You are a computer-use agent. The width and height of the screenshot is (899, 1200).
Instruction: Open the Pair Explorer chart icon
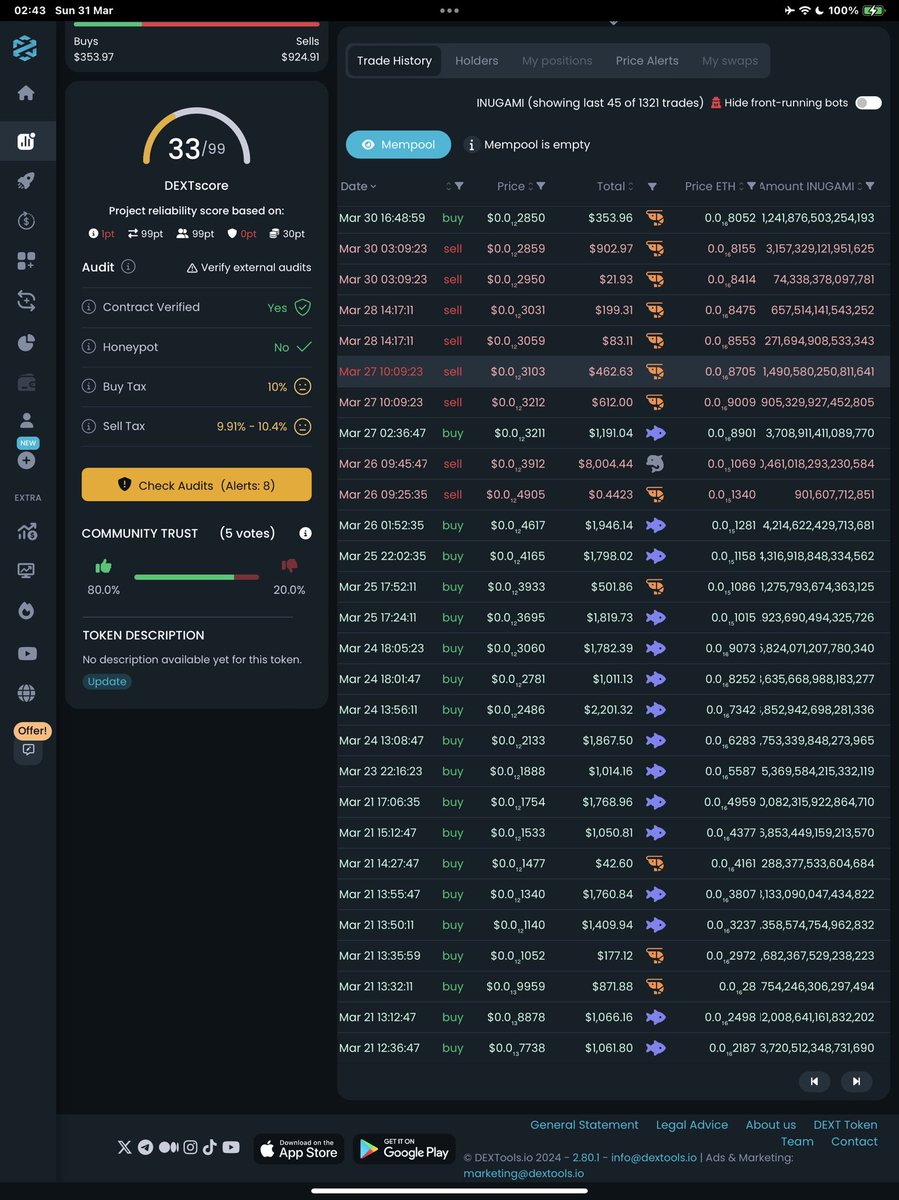tap(26, 141)
